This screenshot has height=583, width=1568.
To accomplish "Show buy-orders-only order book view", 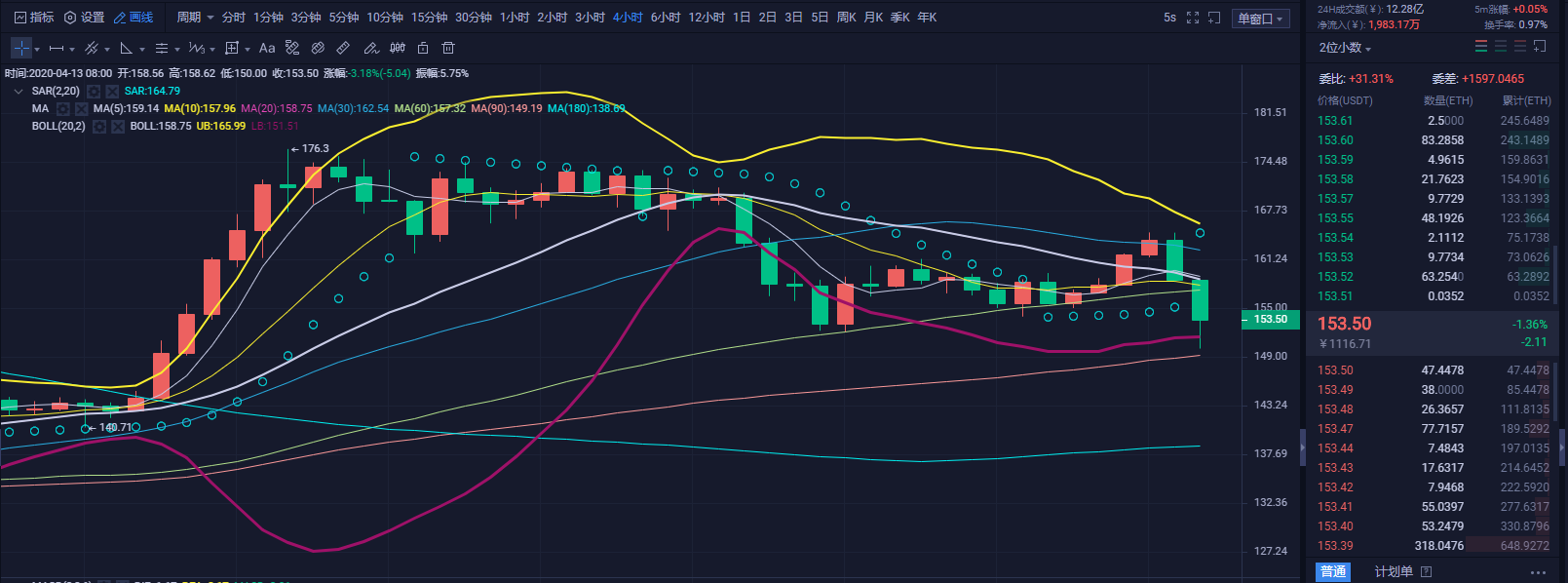I will pyautogui.click(x=1501, y=47).
